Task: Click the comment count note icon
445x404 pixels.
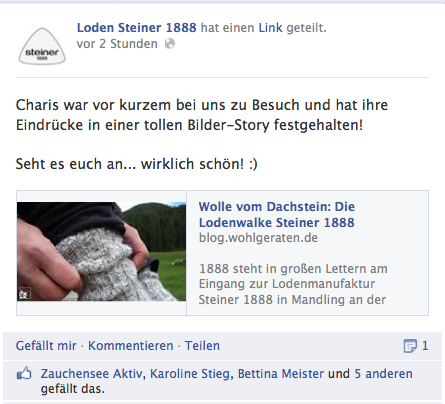Action: point(410,346)
